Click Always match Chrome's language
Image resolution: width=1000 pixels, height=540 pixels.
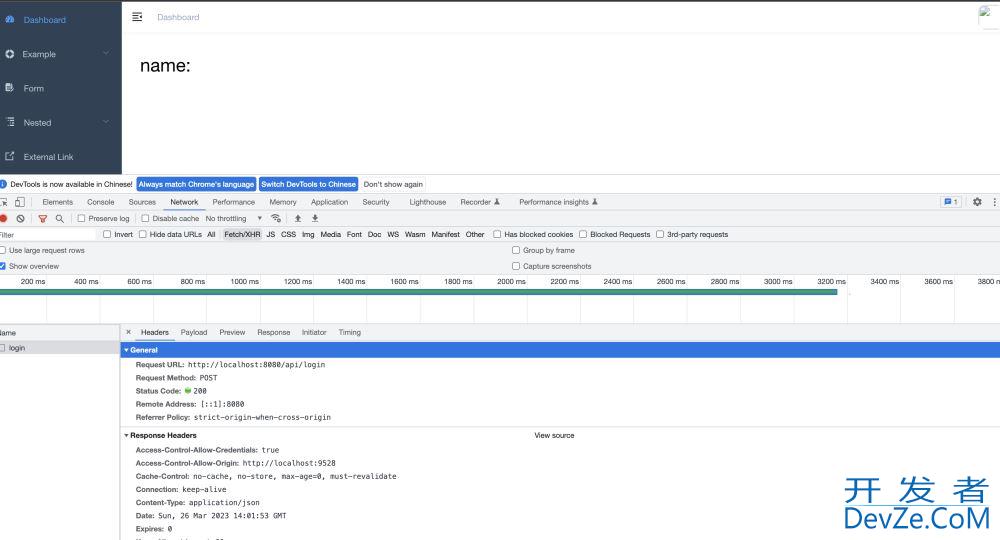[196, 184]
